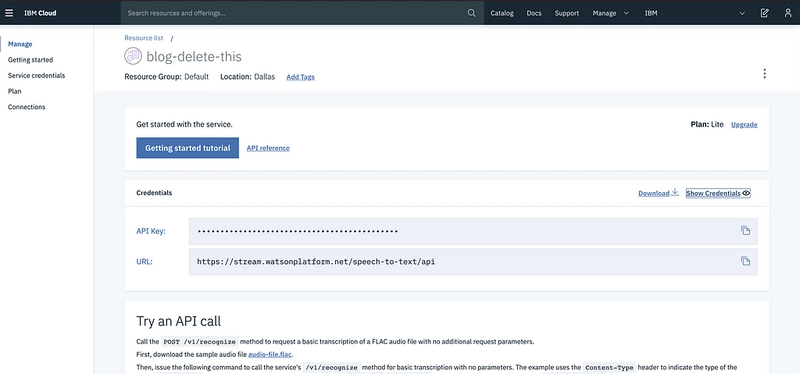800x374 pixels.
Task: Click the Add Tags link
Action: click(300, 77)
